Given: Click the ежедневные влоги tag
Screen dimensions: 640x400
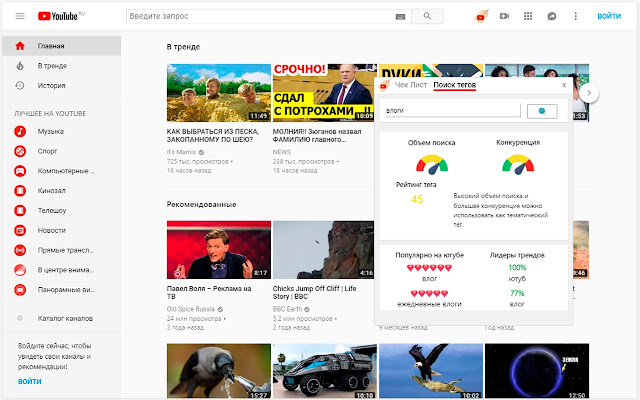Looking at the screenshot, I should point(429,304).
